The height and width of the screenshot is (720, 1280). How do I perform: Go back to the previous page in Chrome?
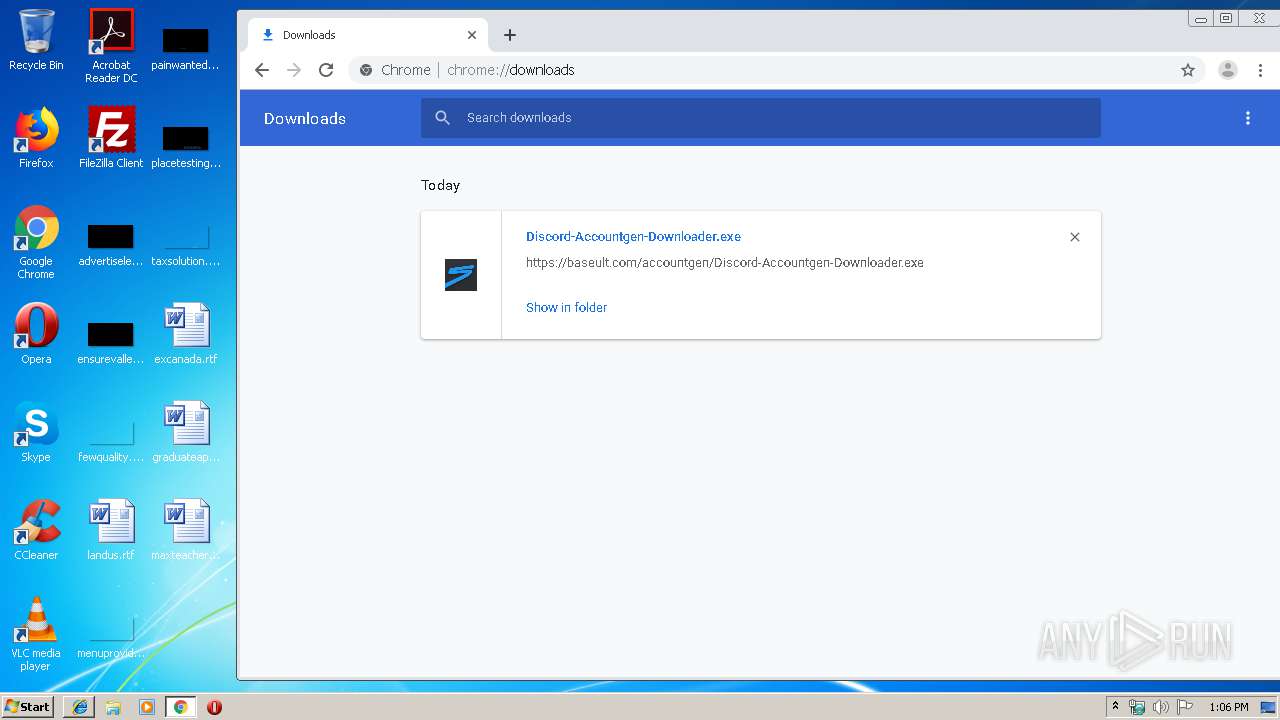(x=262, y=70)
